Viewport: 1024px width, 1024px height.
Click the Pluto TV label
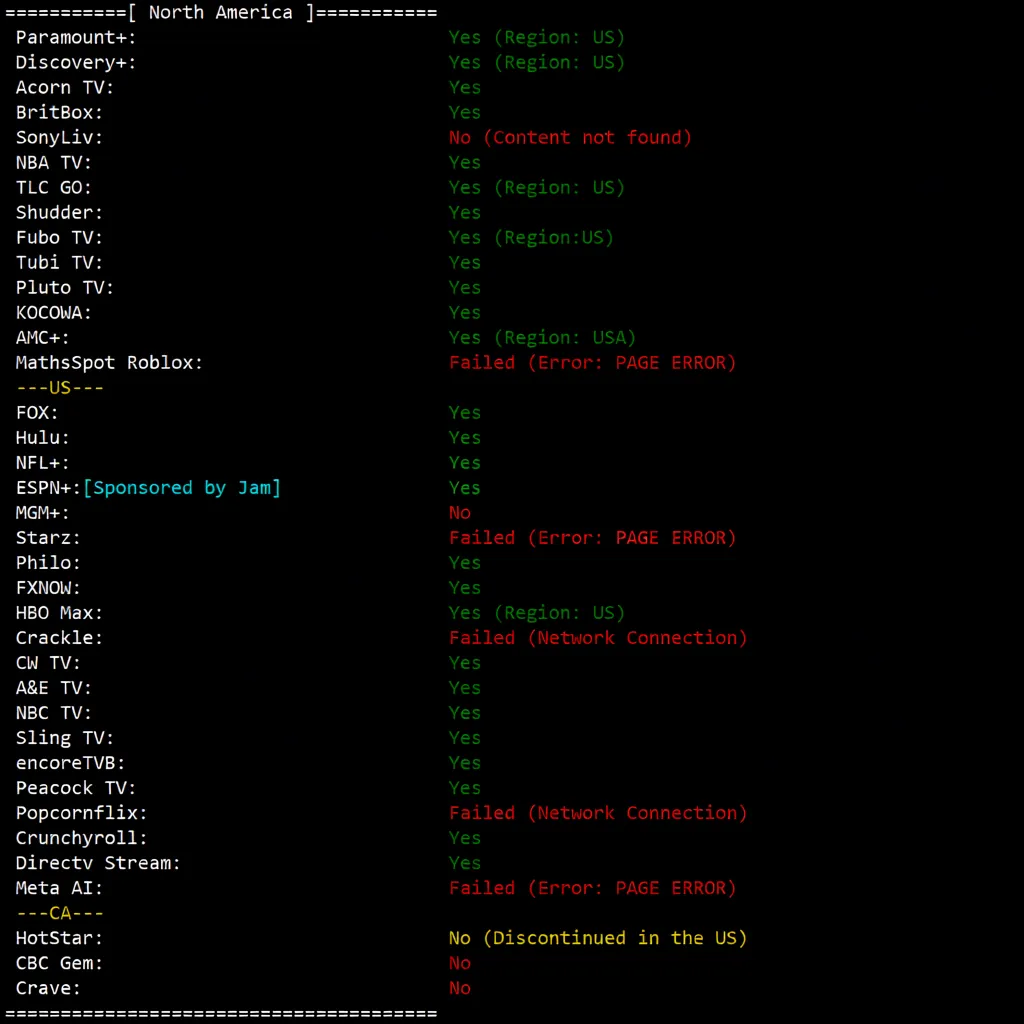(65, 287)
